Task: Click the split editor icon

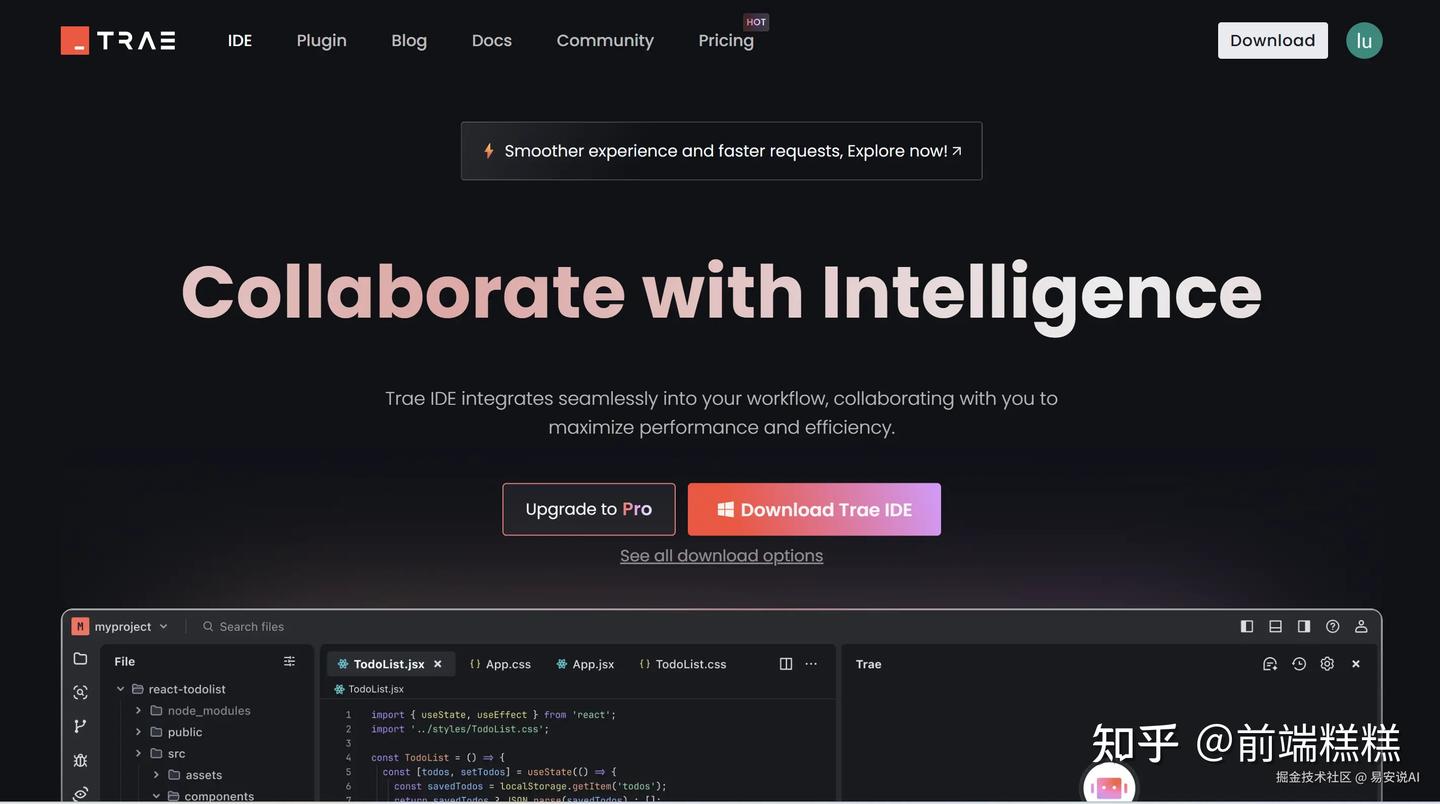Action: click(x=786, y=664)
